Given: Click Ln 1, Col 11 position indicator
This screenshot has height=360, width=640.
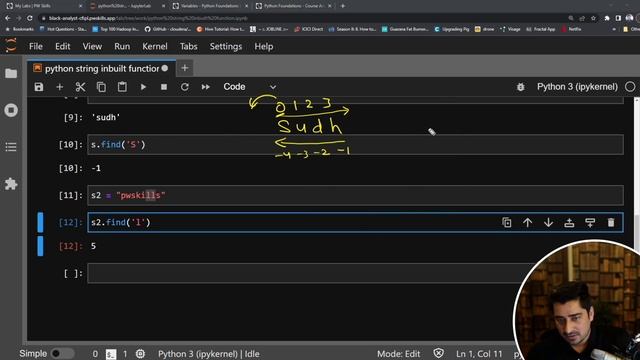Looking at the screenshot, I should pyautogui.click(x=479, y=354).
